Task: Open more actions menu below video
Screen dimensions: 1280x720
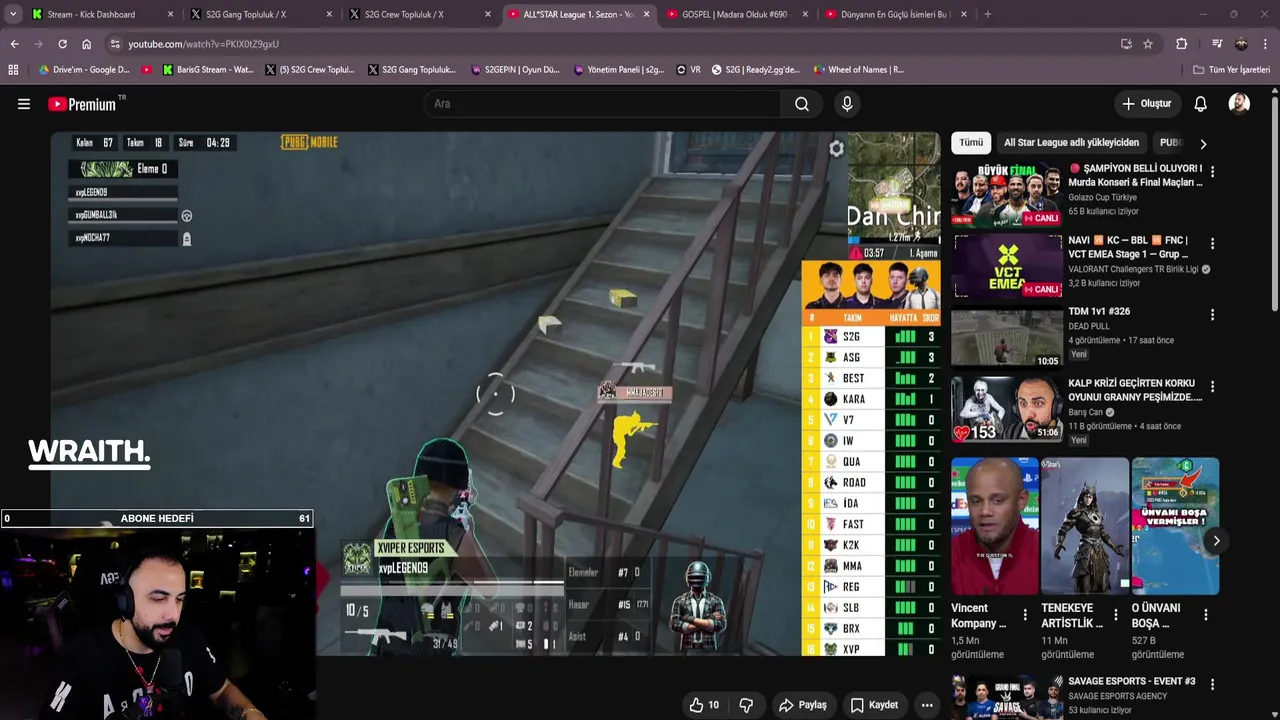Action: coord(927,705)
